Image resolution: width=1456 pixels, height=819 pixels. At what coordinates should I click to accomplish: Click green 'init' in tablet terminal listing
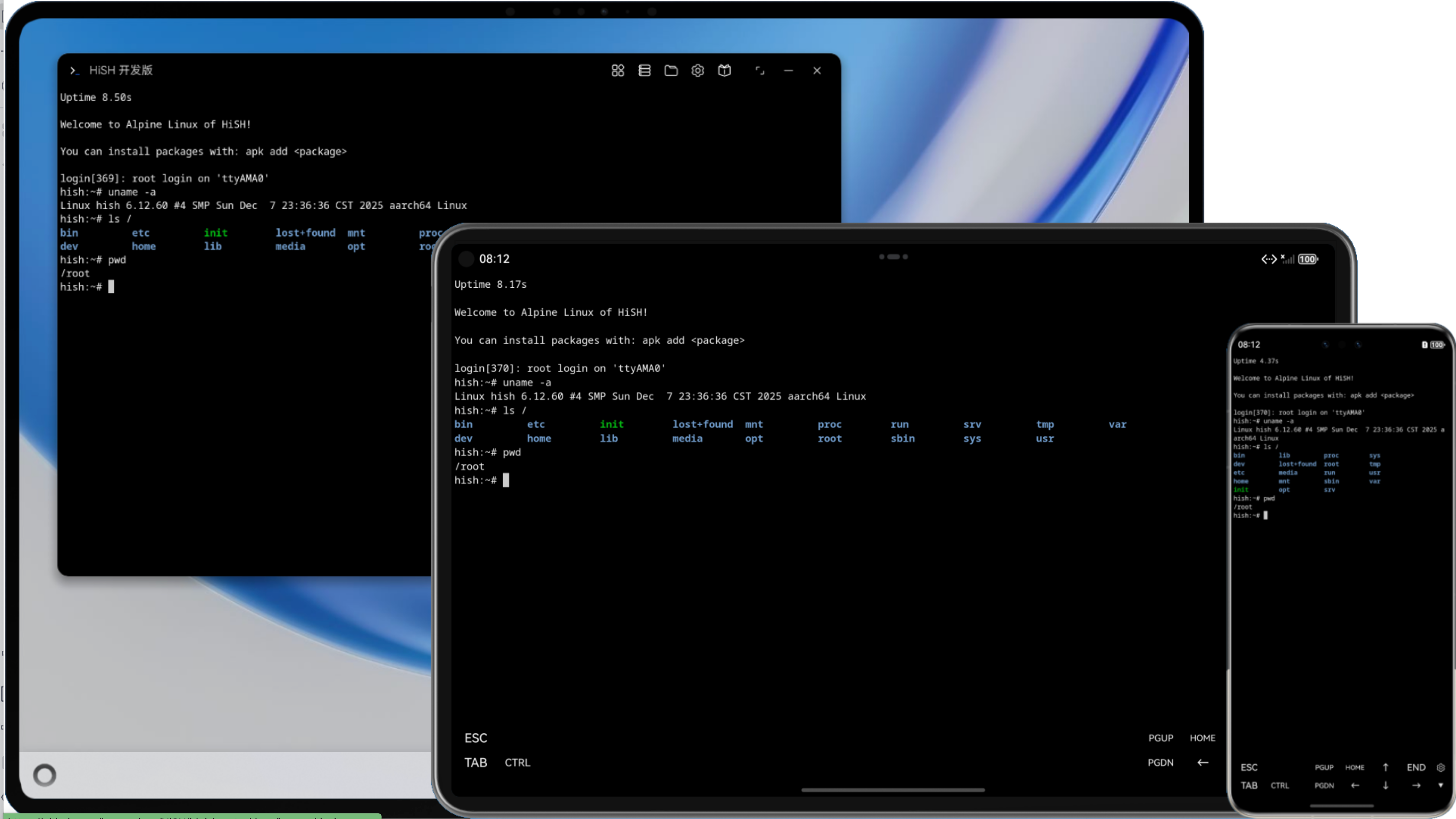[x=612, y=424]
